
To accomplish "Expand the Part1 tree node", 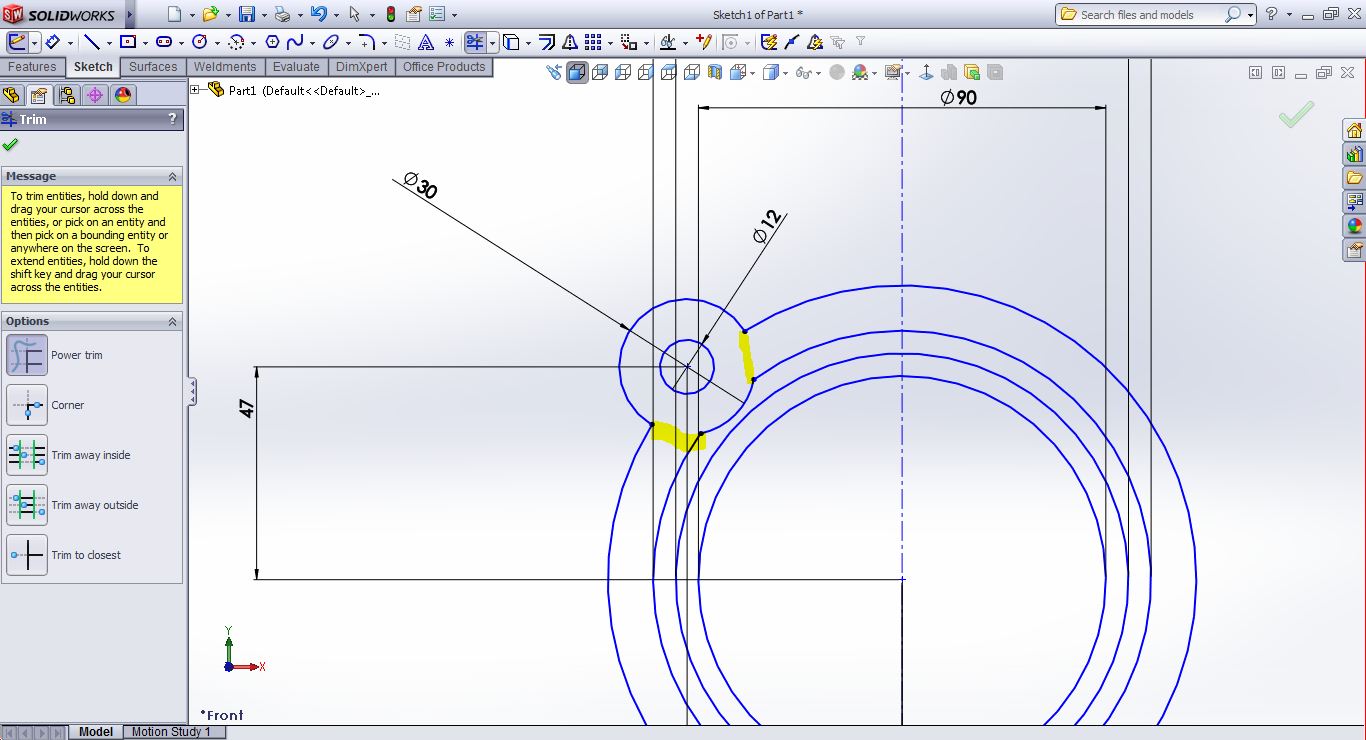I will click(x=195, y=90).
